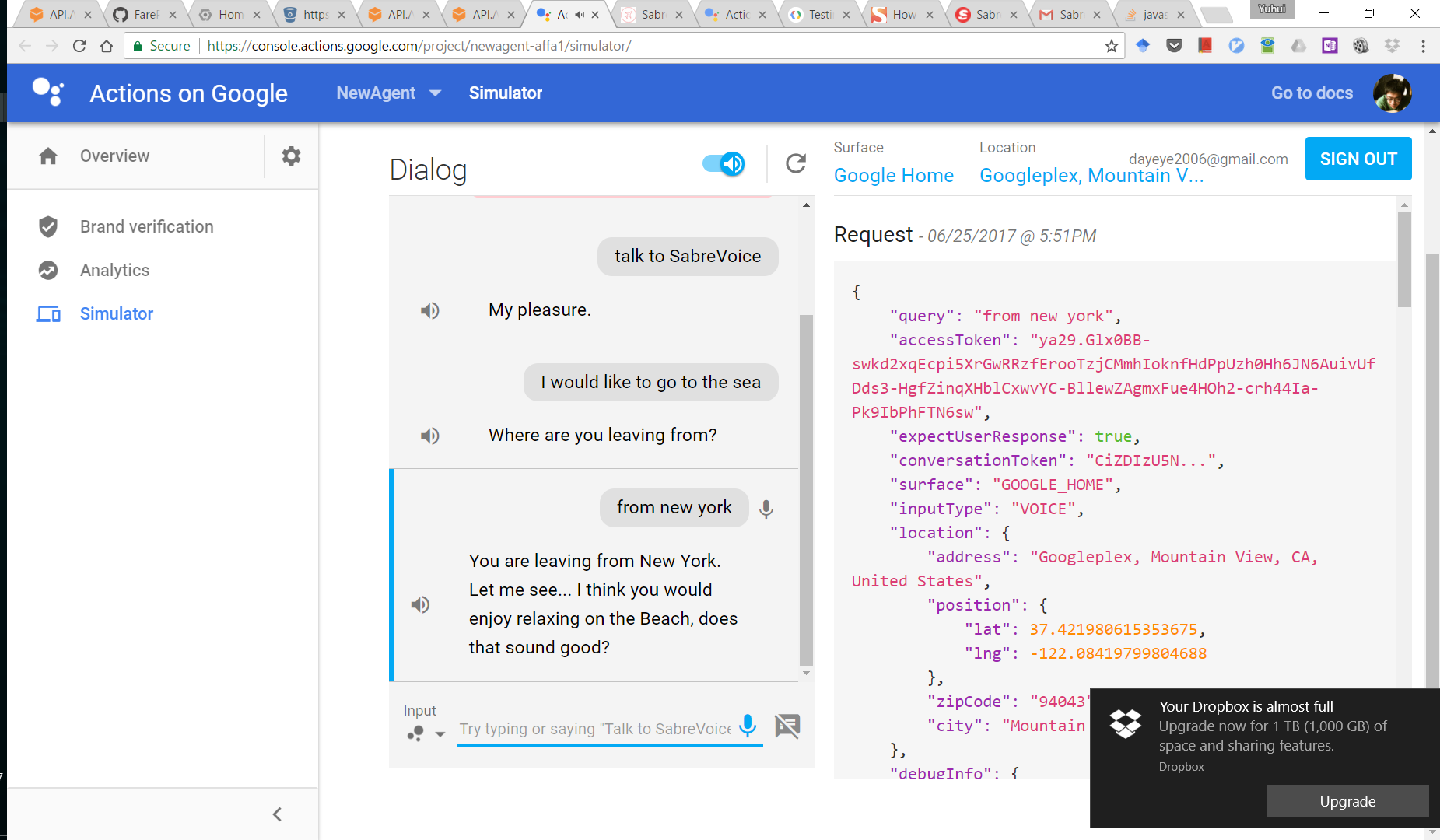Click the Dialog scroll-up arrow
The height and width of the screenshot is (840, 1440).
click(806, 205)
